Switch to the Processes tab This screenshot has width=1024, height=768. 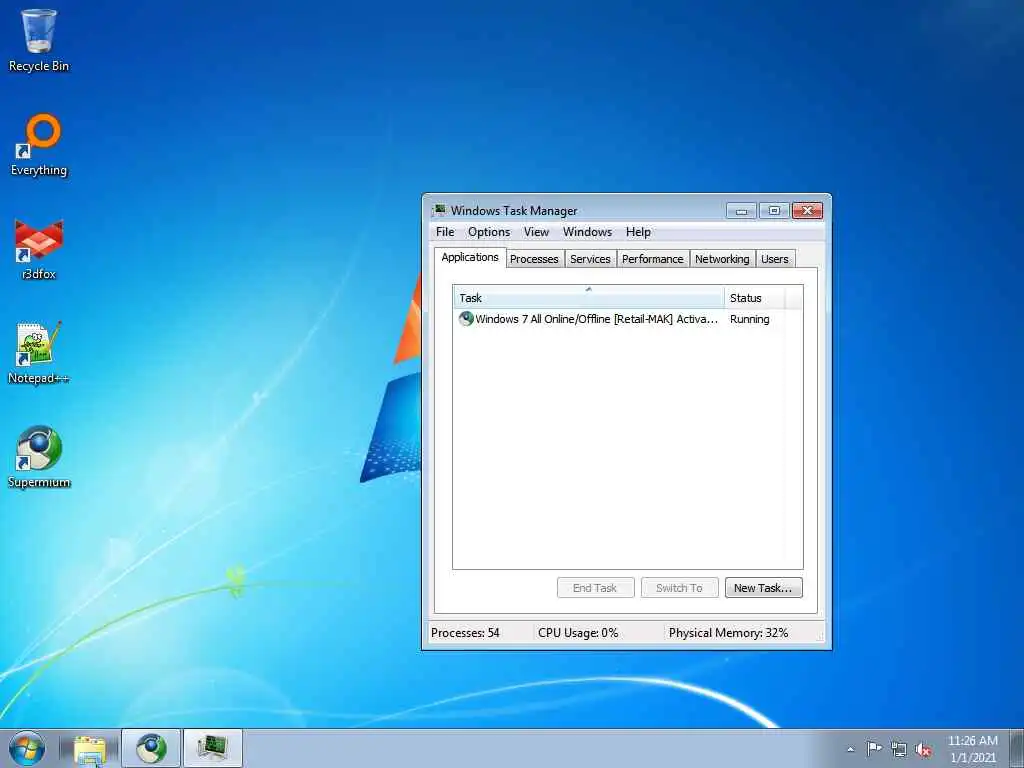click(534, 259)
